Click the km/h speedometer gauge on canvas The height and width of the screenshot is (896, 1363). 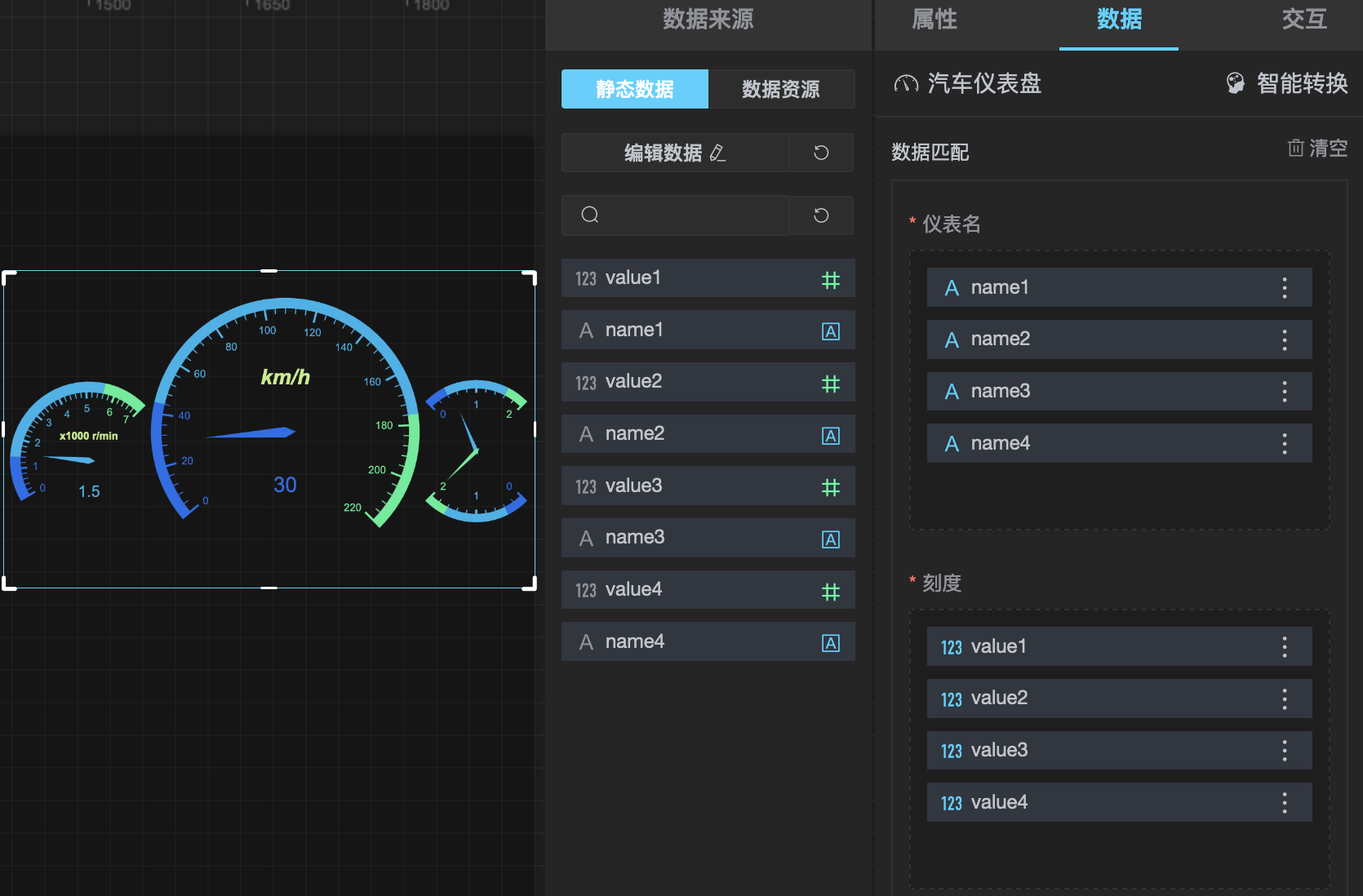click(285, 412)
